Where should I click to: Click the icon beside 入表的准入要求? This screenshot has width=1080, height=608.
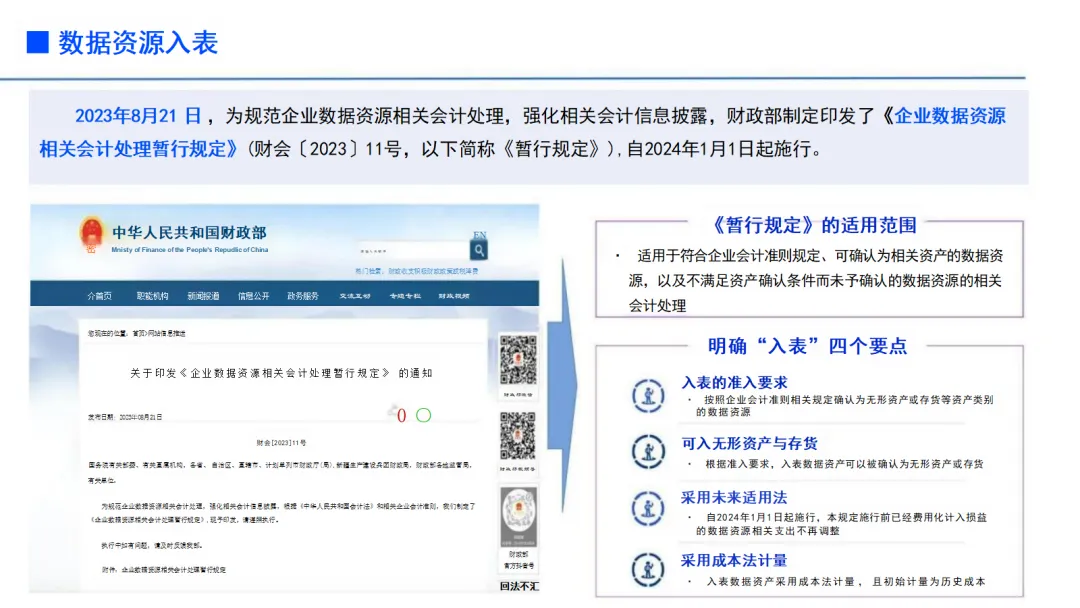(x=648, y=396)
